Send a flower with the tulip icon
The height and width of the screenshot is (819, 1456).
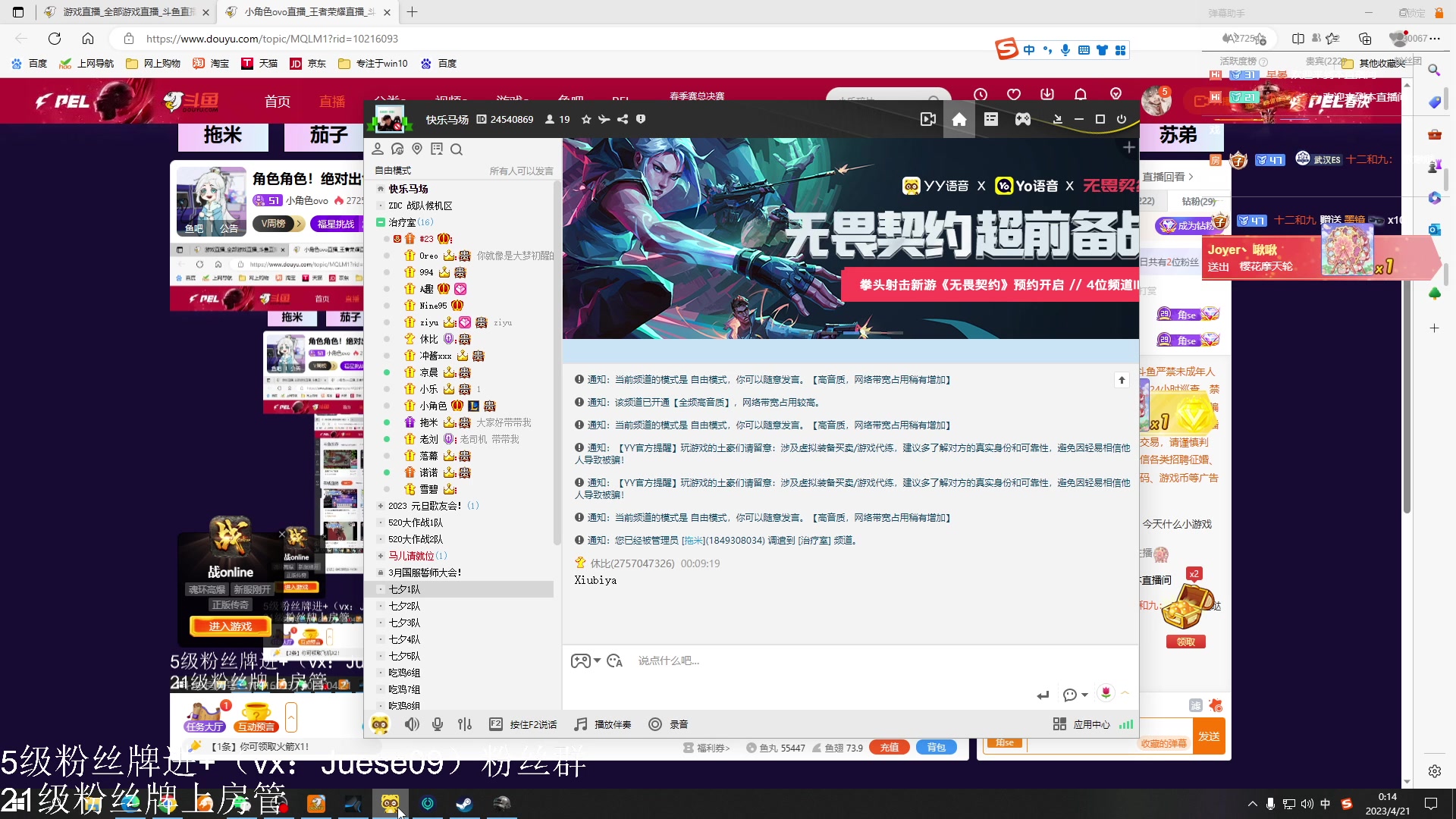1106,693
